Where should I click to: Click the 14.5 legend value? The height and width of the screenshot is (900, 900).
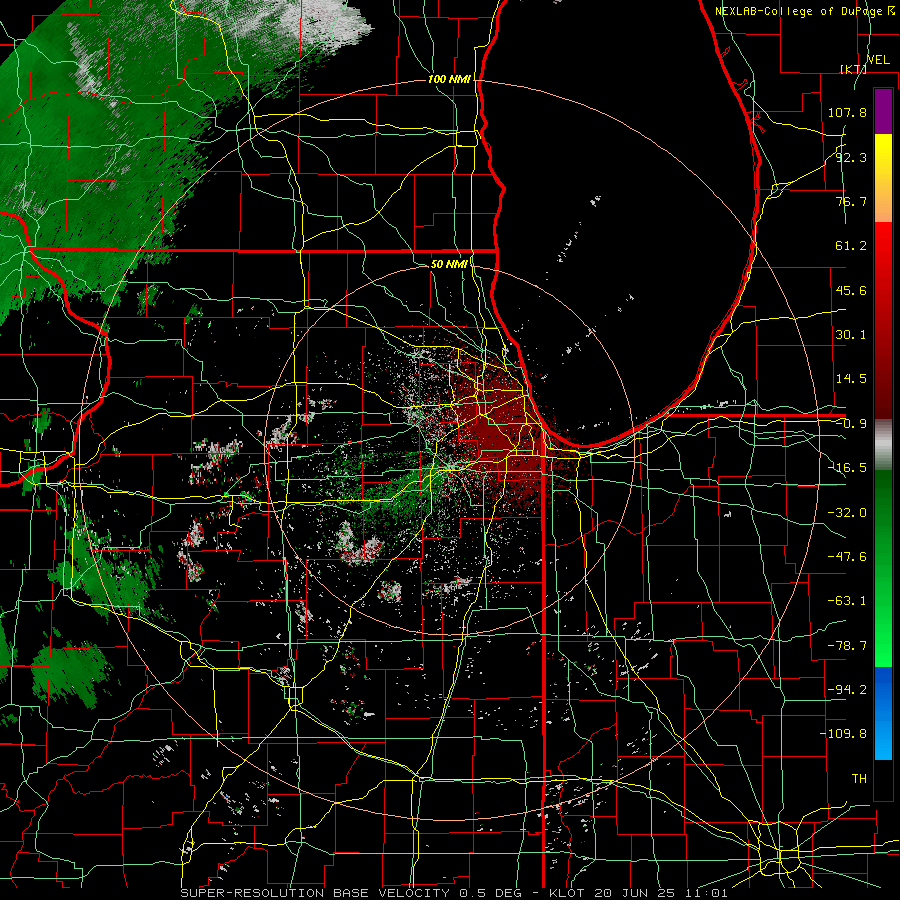(x=851, y=379)
